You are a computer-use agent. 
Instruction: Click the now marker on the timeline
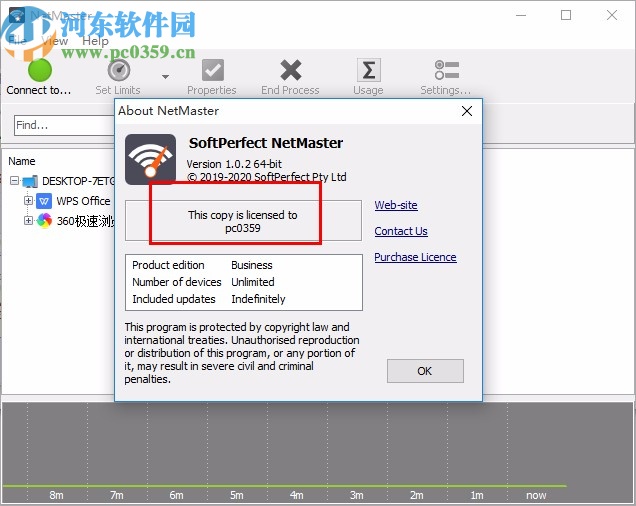pos(536,495)
